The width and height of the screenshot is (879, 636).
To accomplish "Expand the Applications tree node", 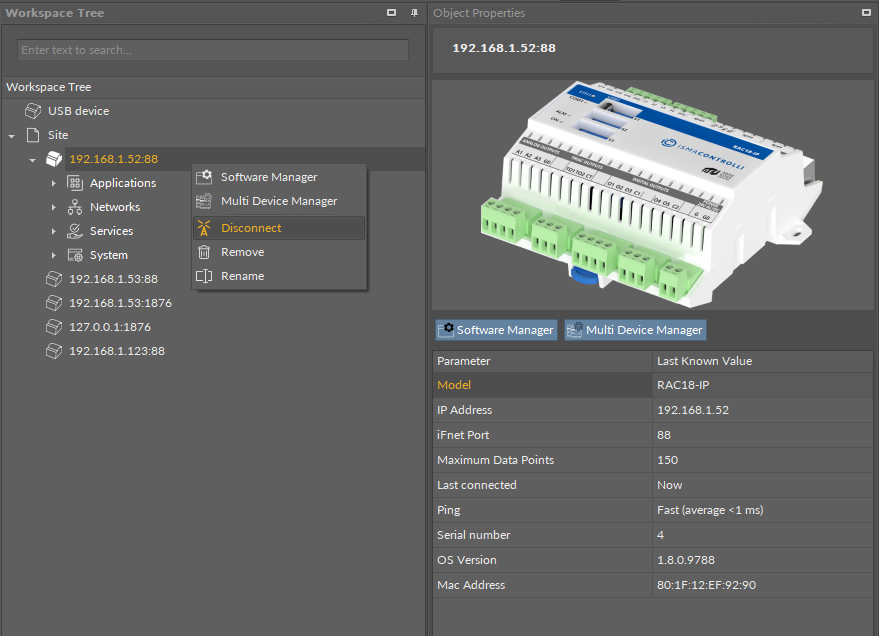I will click(x=53, y=183).
